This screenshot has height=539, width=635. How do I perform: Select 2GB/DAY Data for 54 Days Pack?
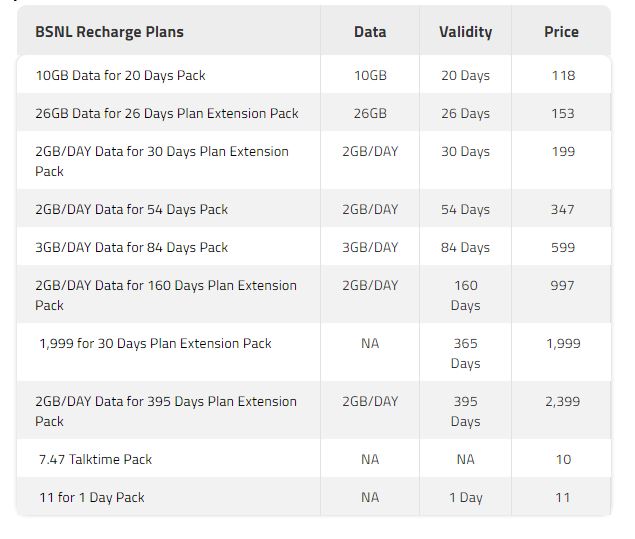(x=131, y=209)
